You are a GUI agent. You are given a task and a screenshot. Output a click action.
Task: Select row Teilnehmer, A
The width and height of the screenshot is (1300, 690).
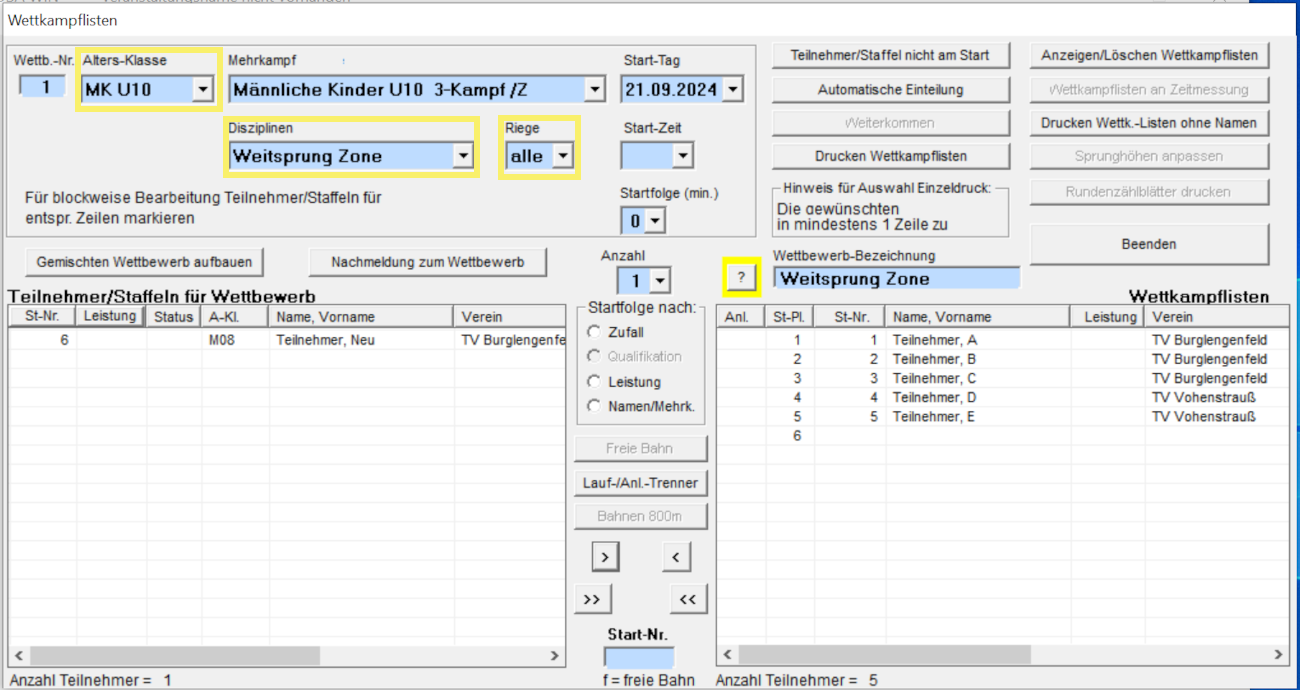[1003, 340]
